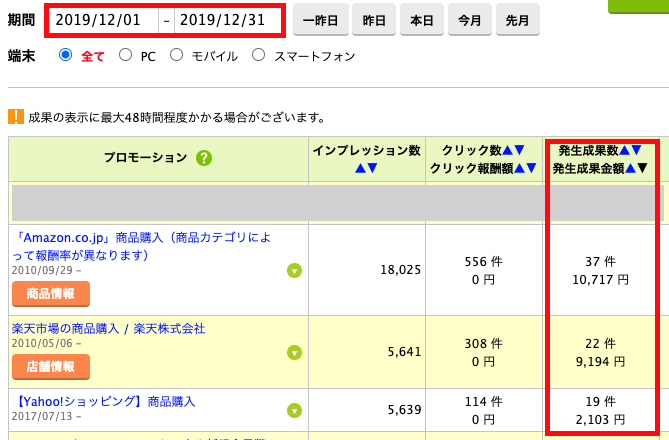Sort impressions descending with down arrow
The width and height of the screenshot is (669, 440).
pos(372,168)
